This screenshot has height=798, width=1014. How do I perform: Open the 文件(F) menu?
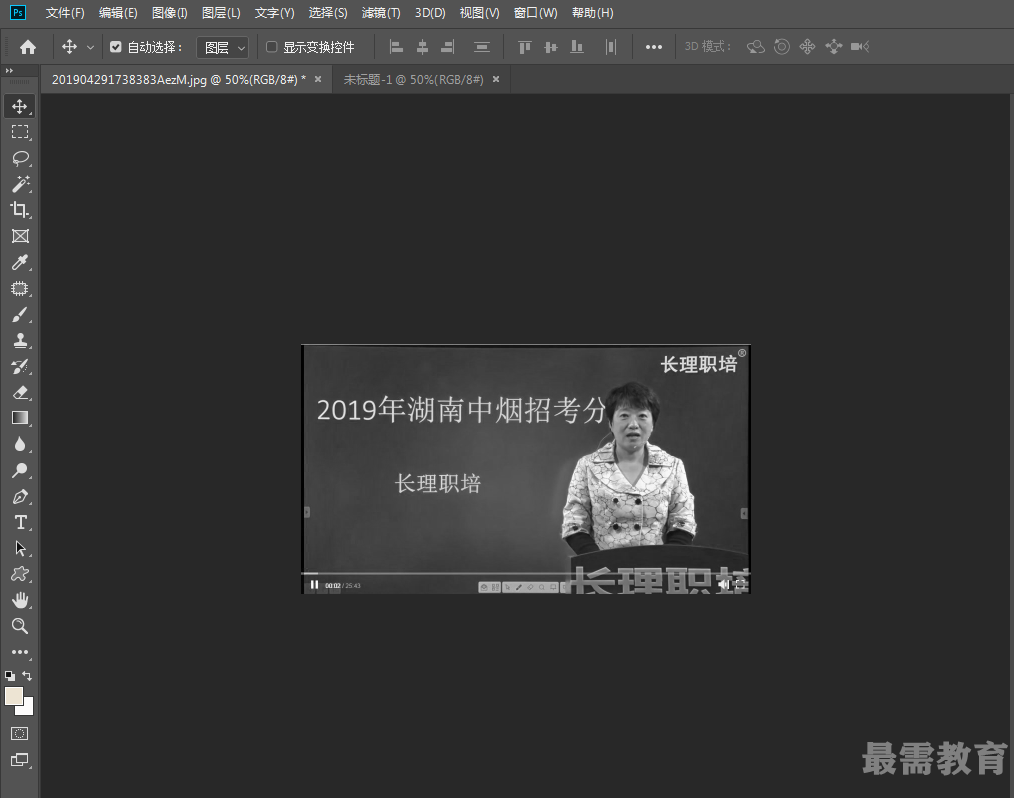tap(65, 13)
